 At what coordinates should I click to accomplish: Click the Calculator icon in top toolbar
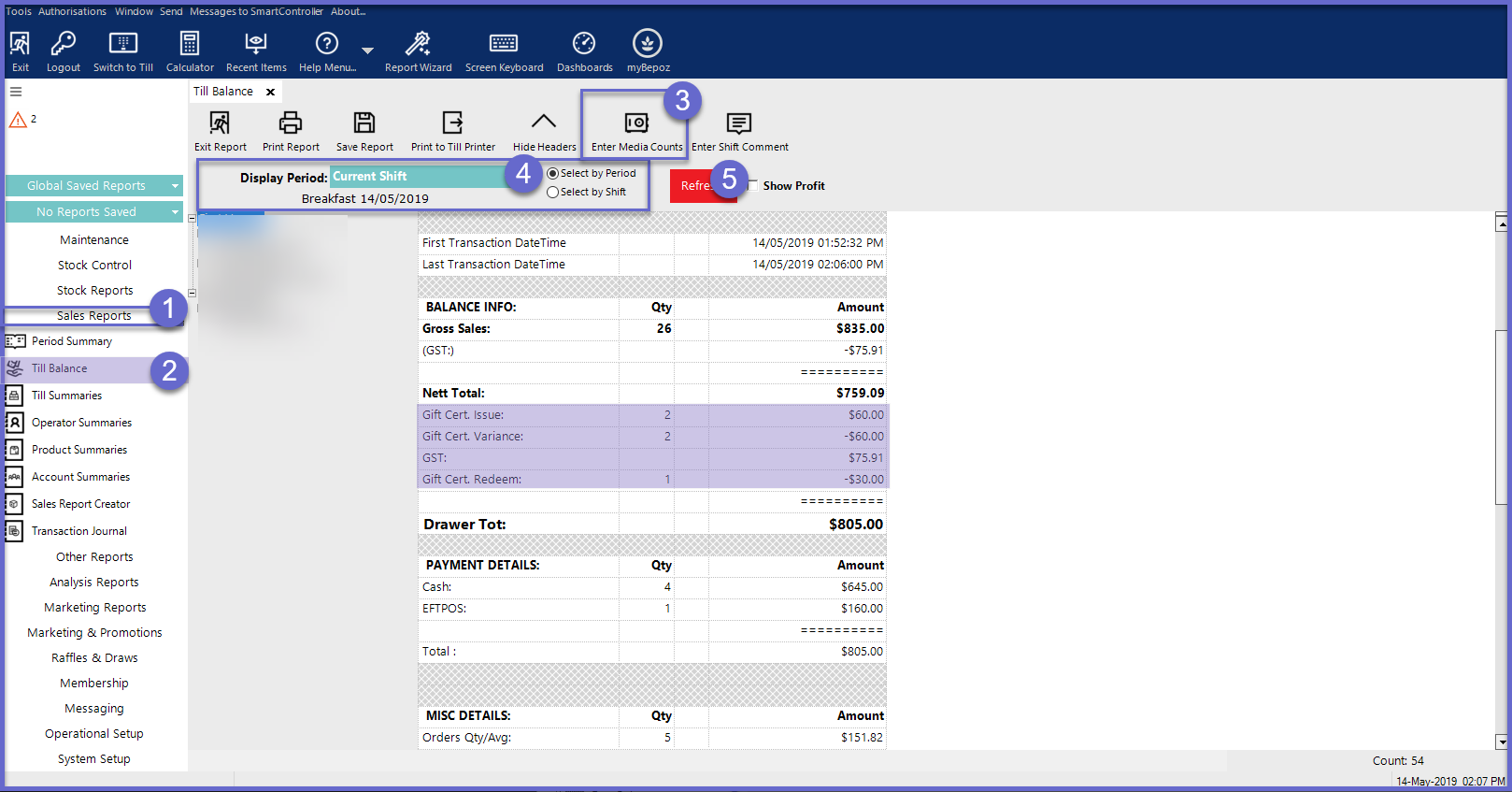tap(190, 44)
